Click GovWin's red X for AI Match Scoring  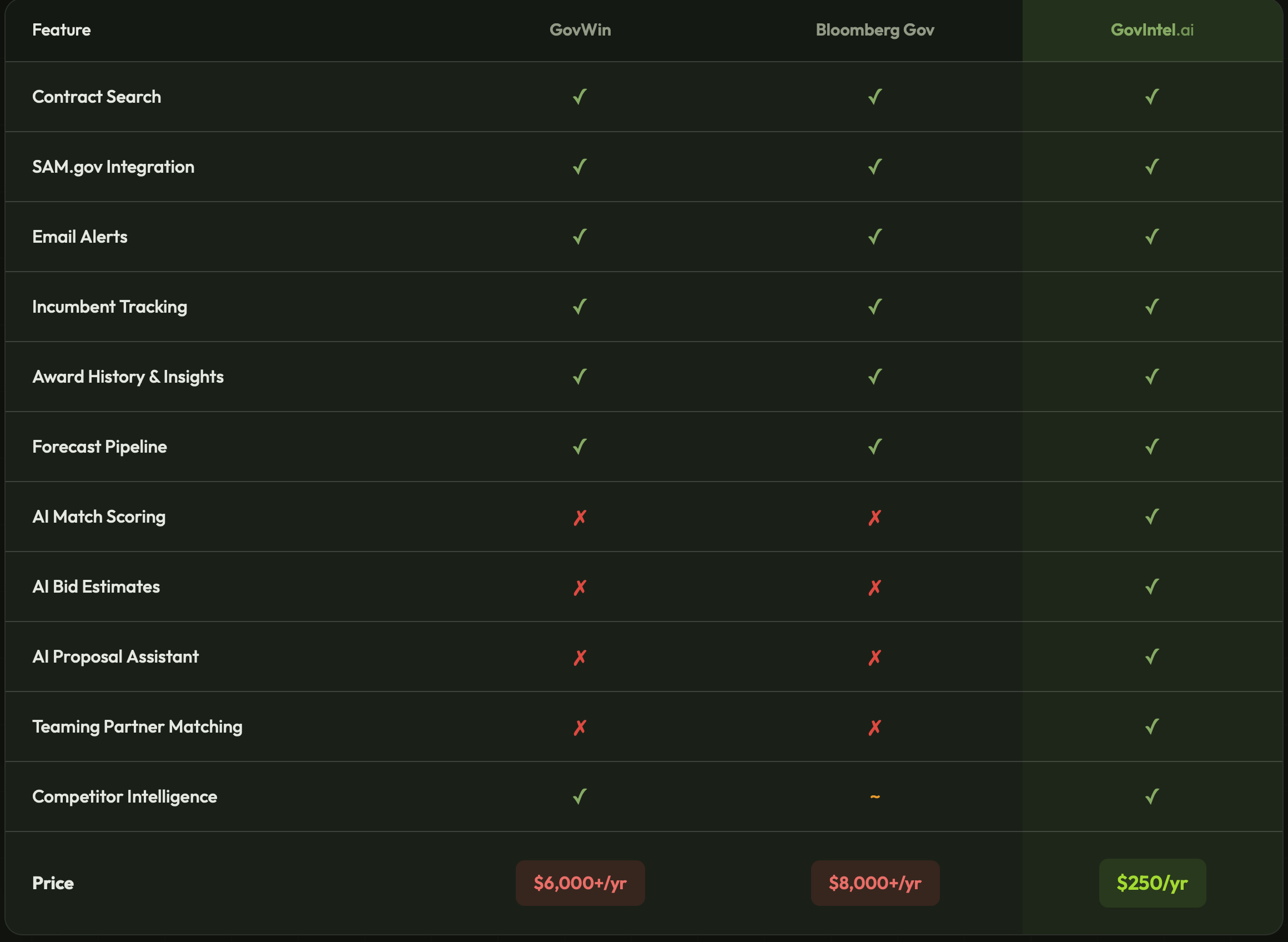[x=580, y=517]
